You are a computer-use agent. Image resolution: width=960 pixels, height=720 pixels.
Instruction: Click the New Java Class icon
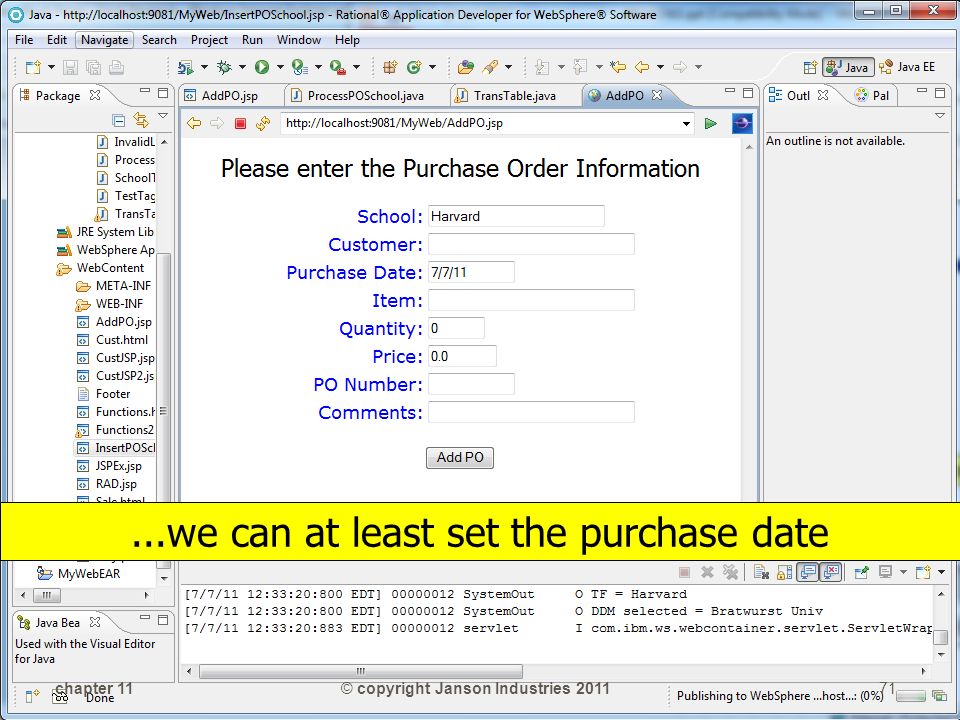click(414, 67)
